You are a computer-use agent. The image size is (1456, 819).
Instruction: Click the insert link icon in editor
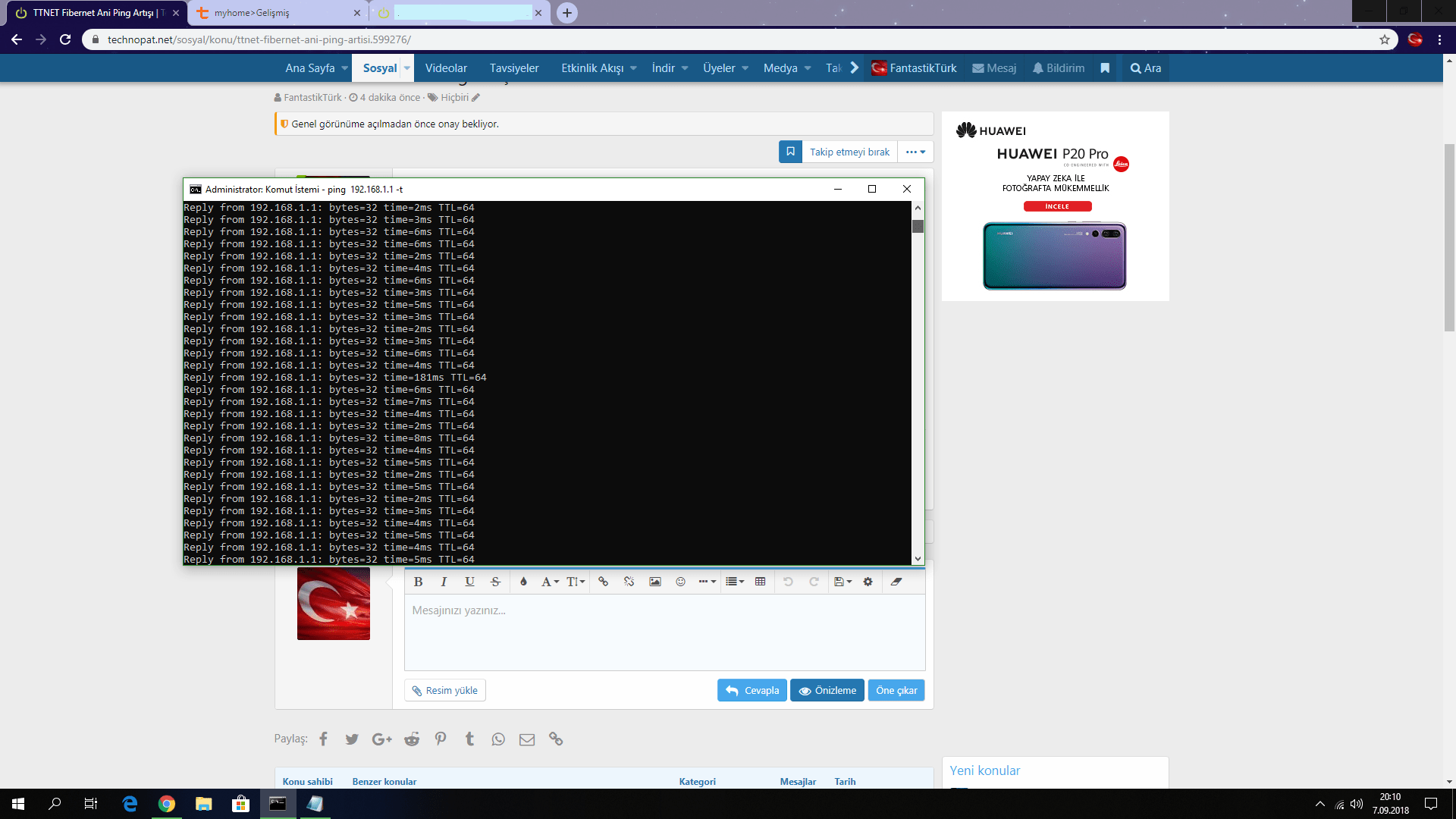click(603, 582)
